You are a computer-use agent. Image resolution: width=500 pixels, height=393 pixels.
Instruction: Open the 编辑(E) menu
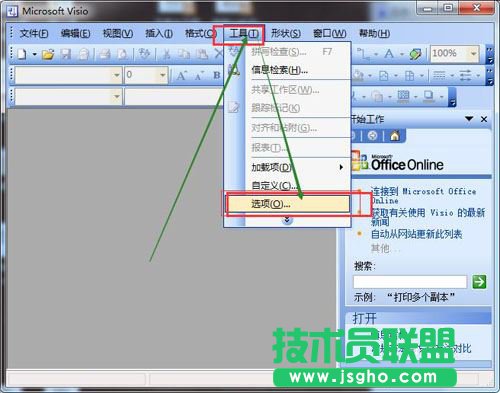click(x=75, y=33)
